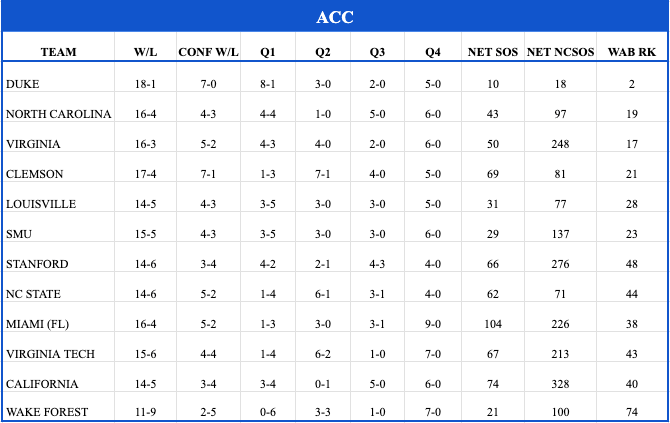Open the DUKE team row name

22,85
